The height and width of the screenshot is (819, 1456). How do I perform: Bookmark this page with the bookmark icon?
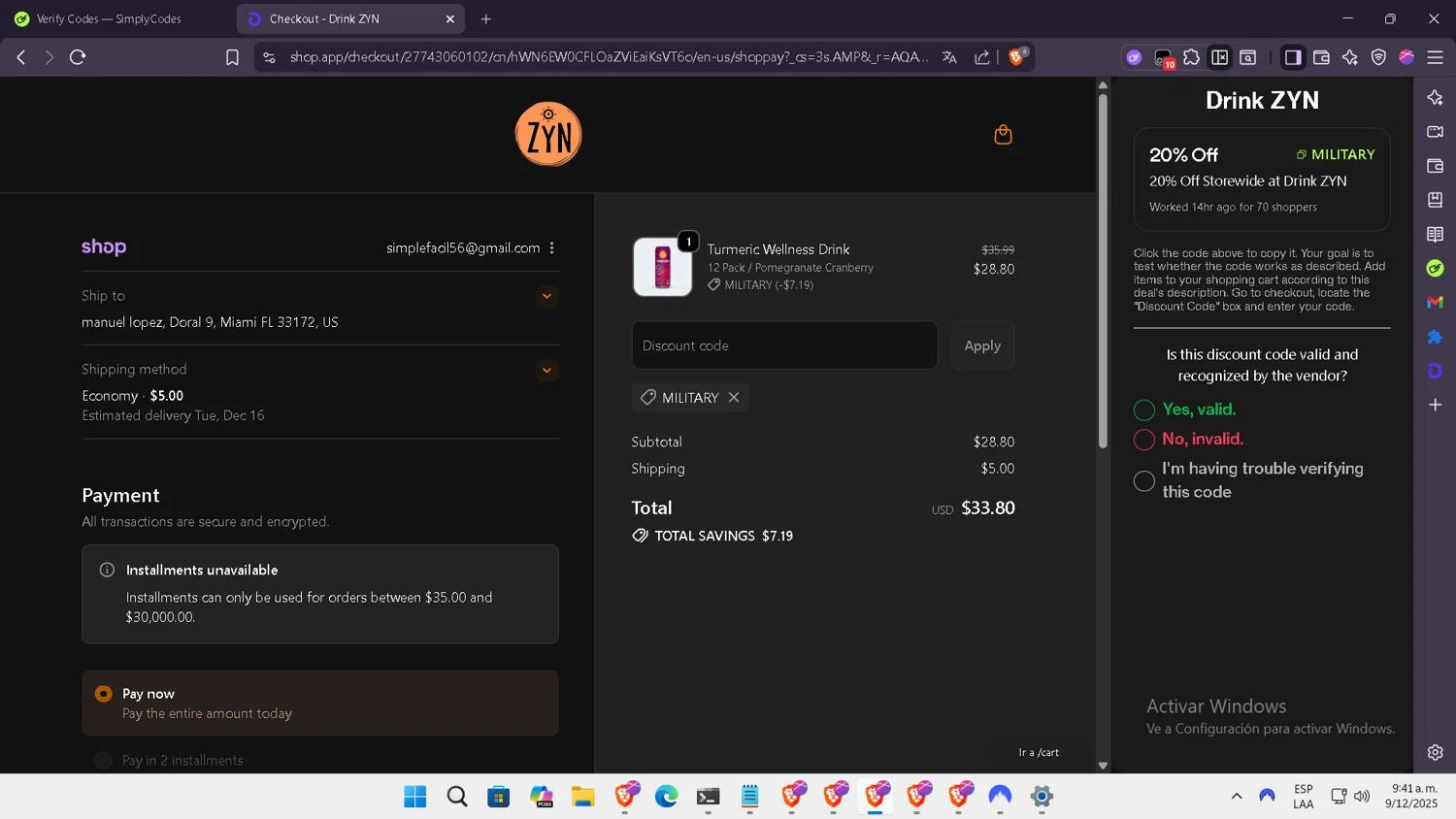232,57
